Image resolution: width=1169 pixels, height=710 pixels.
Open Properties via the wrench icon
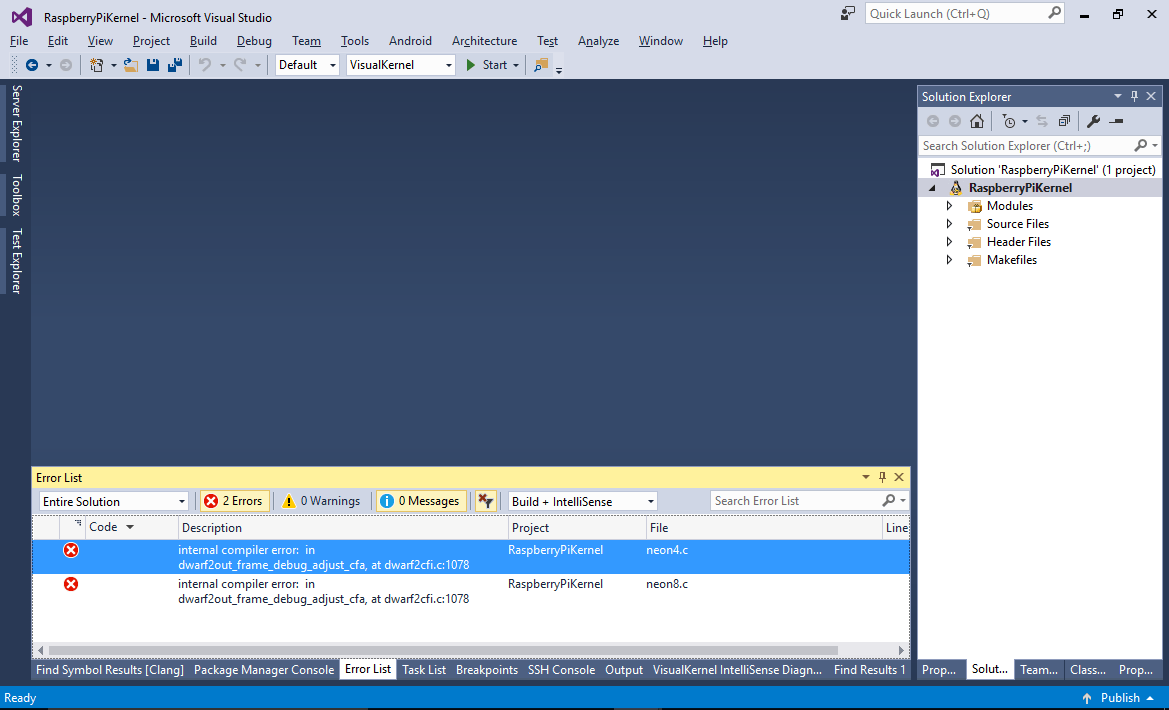coord(1093,121)
